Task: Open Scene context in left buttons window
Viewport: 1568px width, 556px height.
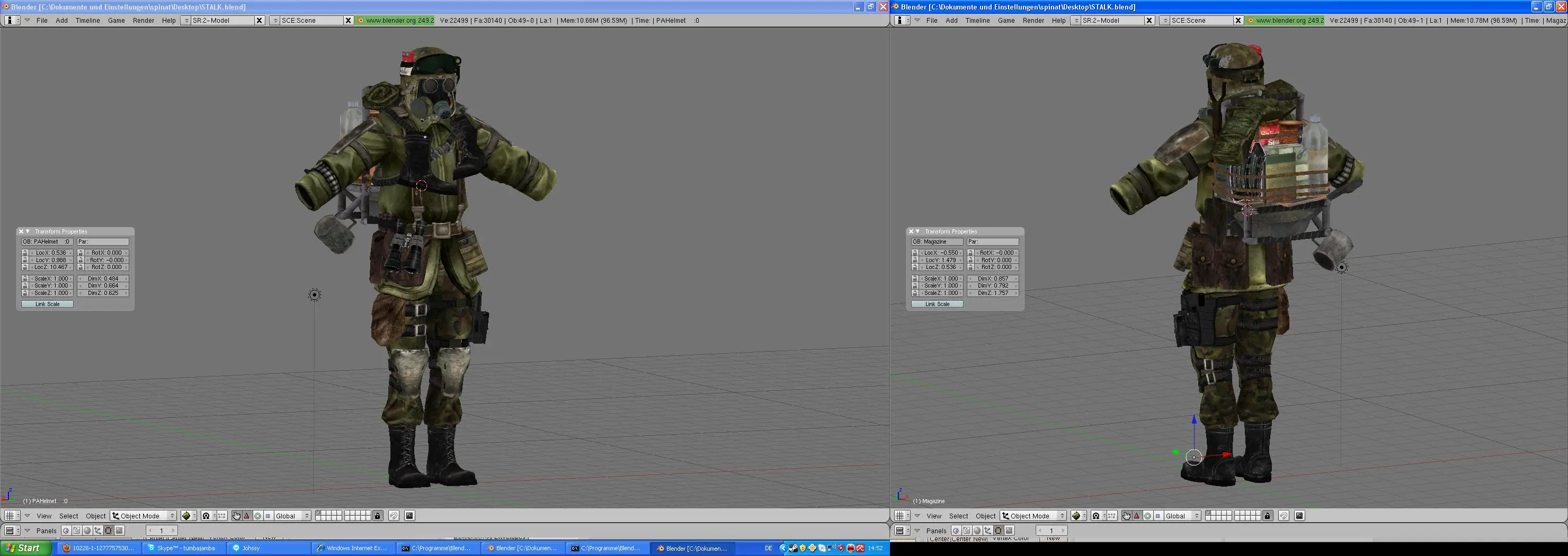Action: [x=119, y=531]
